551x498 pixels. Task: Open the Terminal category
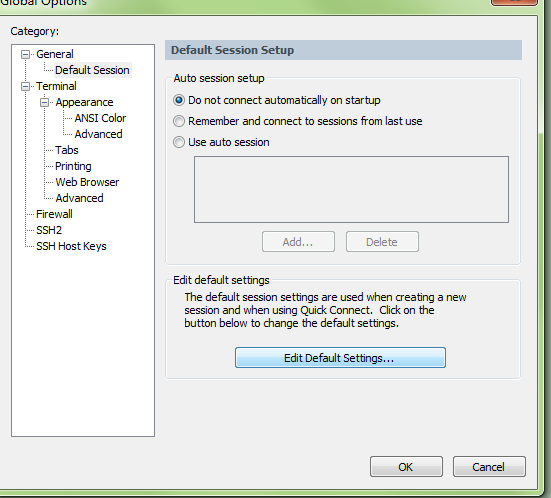56,86
